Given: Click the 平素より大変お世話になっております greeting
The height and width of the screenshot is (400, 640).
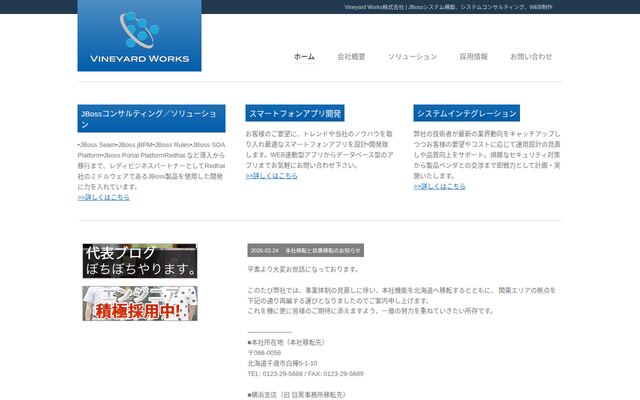Looking at the screenshot, I should pos(304,269).
